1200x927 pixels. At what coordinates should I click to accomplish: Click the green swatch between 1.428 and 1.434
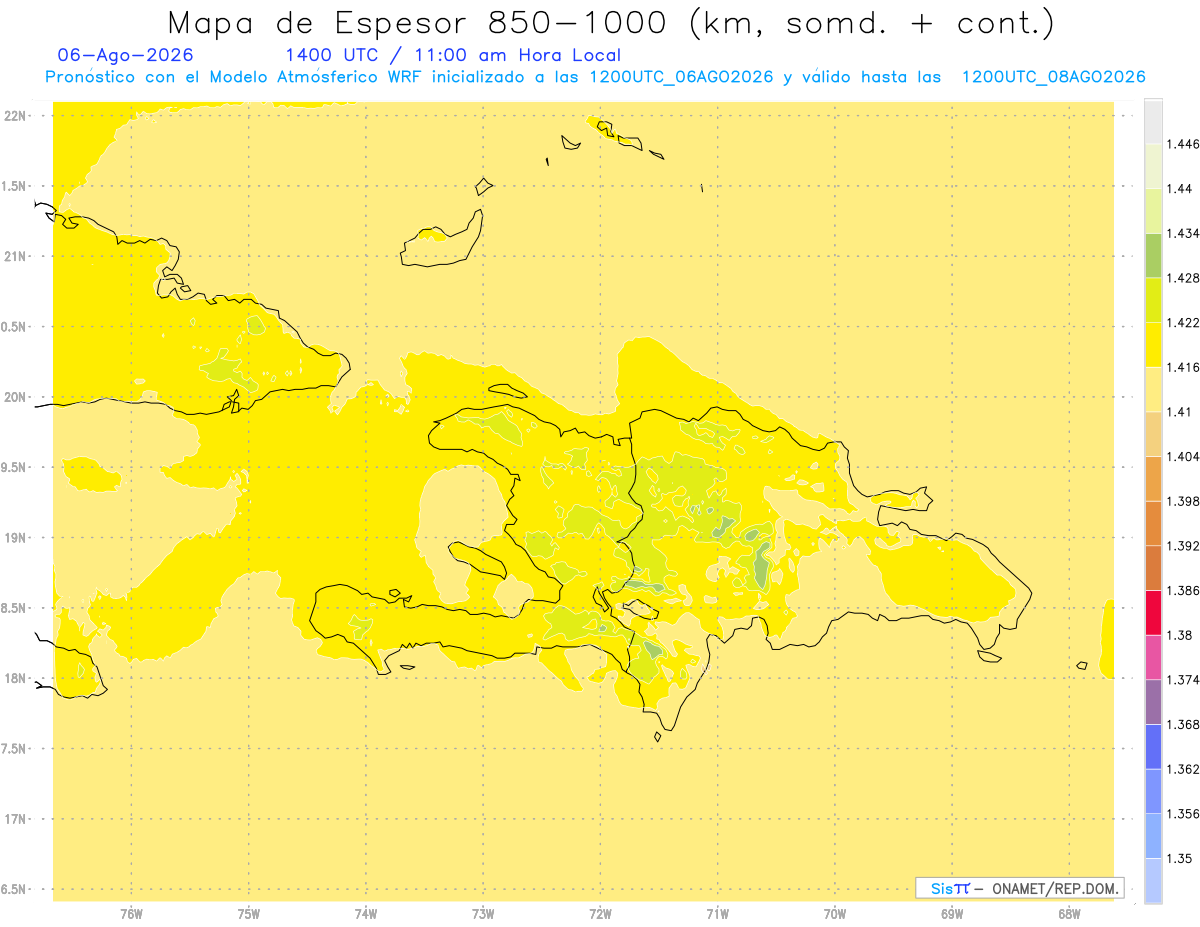1153,255
